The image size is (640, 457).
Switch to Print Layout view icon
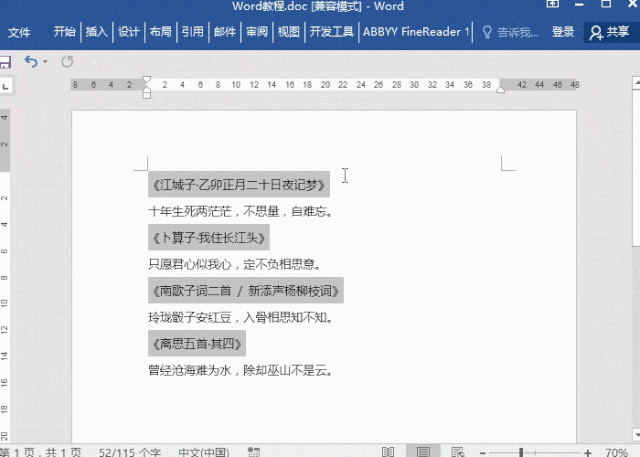click(x=423, y=452)
